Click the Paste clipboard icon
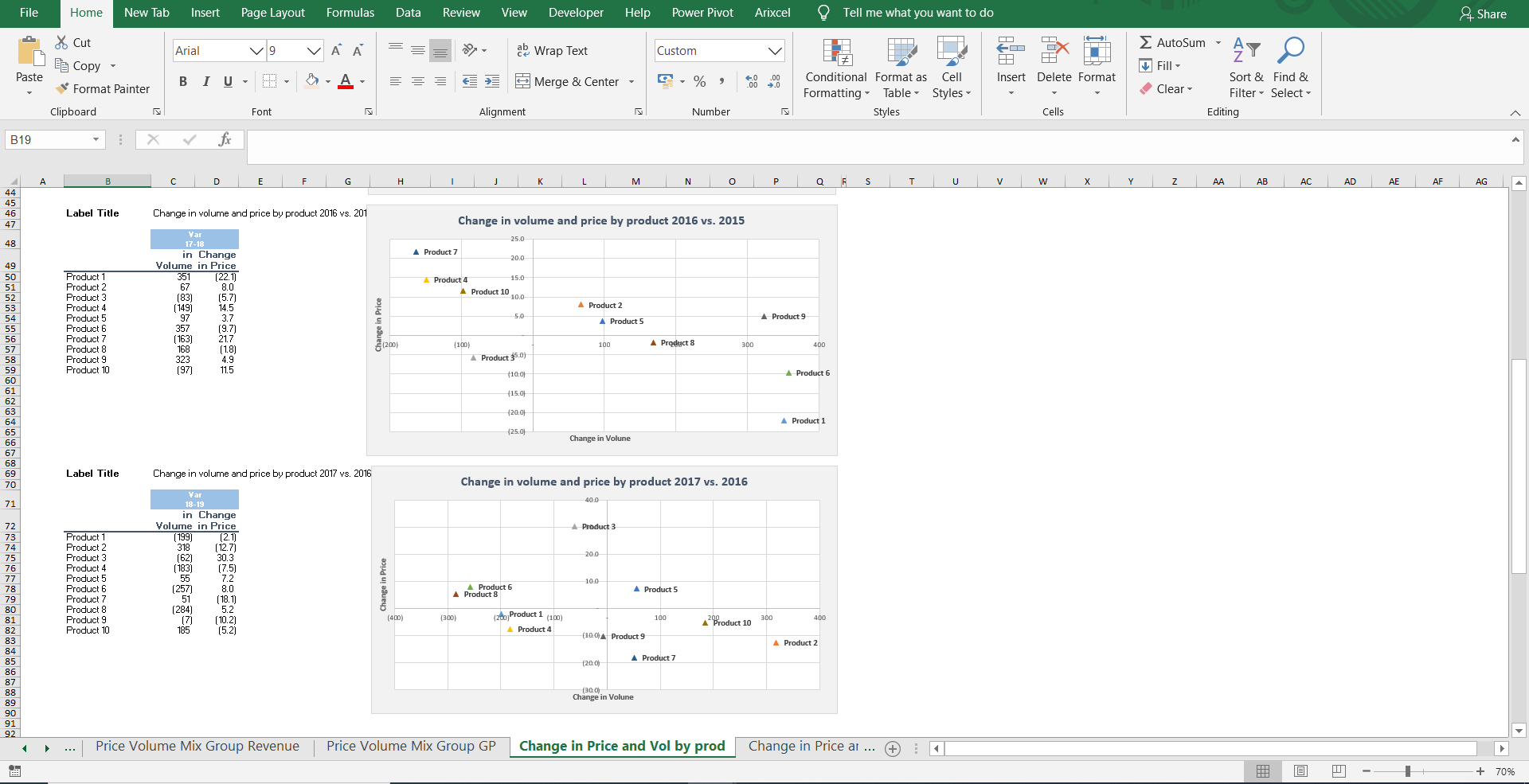This screenshot has width=1529, height=784. 29,51
